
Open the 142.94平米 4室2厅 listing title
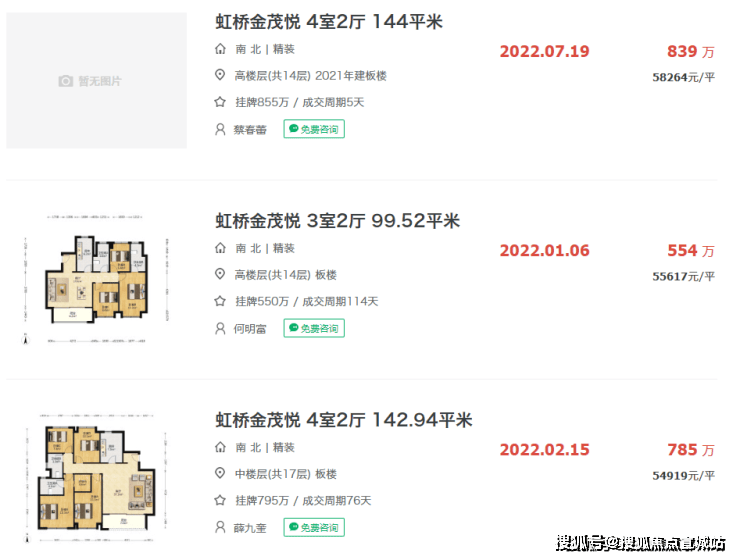[x=344, y=420]
